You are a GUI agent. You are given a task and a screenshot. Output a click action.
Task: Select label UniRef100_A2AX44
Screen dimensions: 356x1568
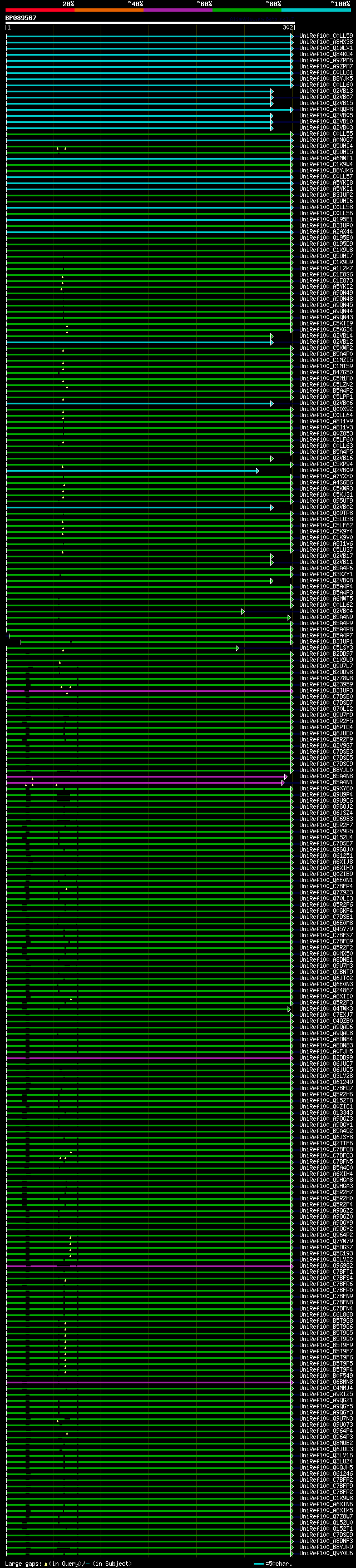[x=325, y=232]
